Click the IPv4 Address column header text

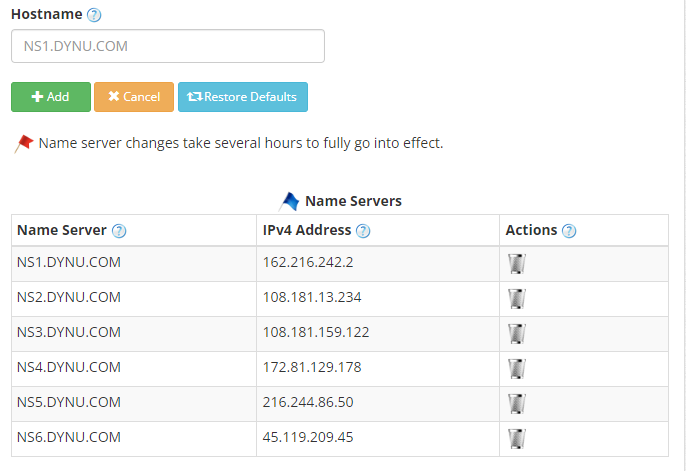point(307,230)
